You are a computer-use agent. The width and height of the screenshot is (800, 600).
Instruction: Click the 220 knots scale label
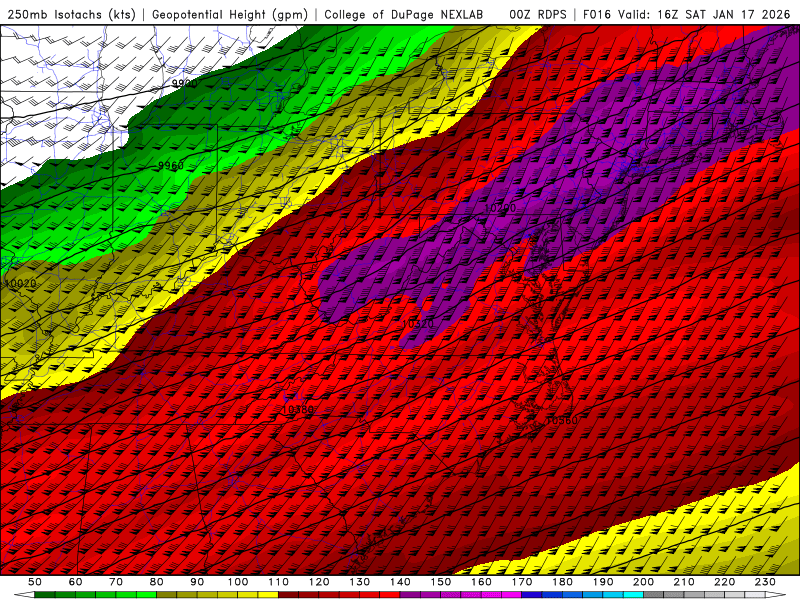724,582
